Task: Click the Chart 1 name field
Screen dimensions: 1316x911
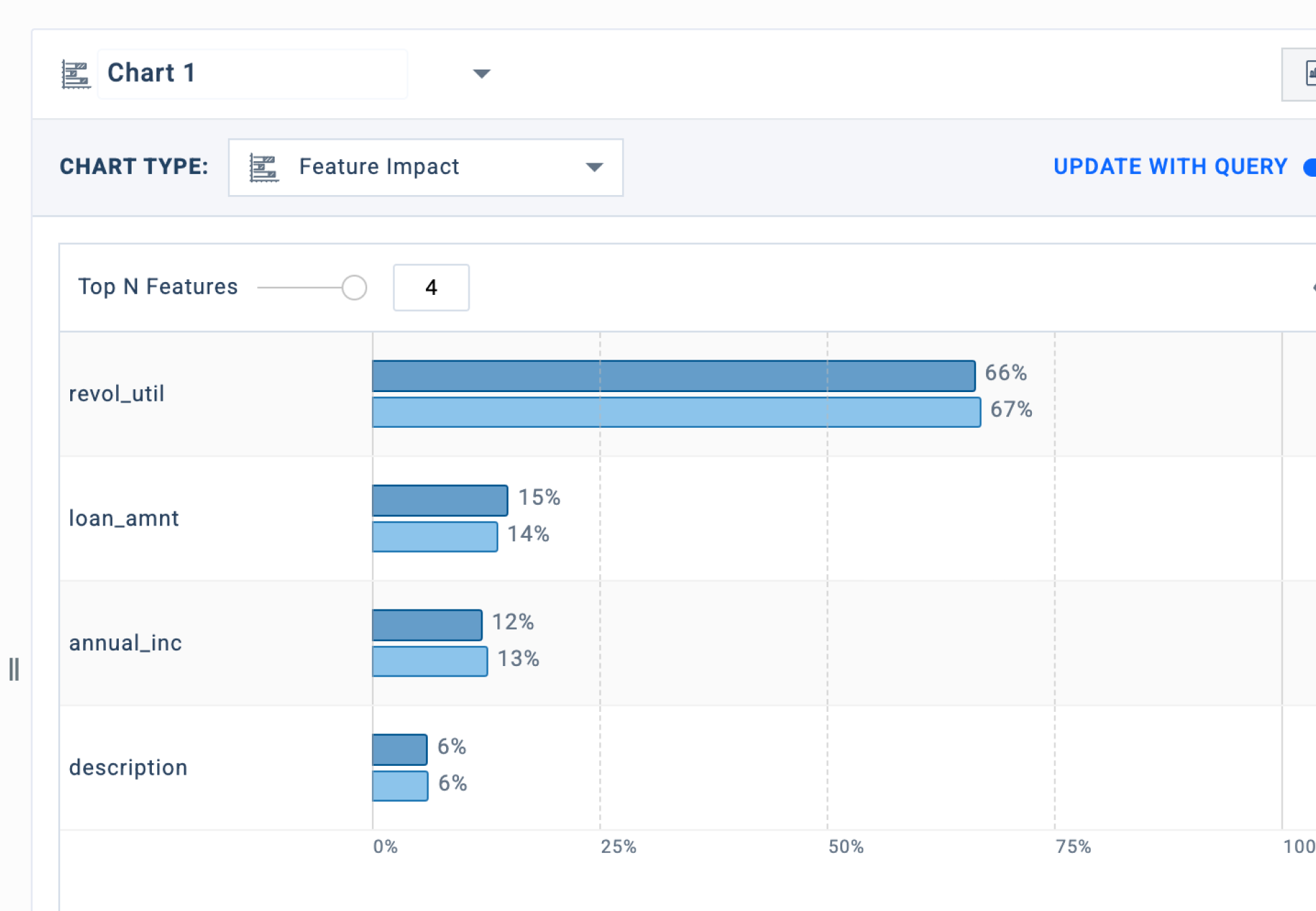Action: (252, 74)
